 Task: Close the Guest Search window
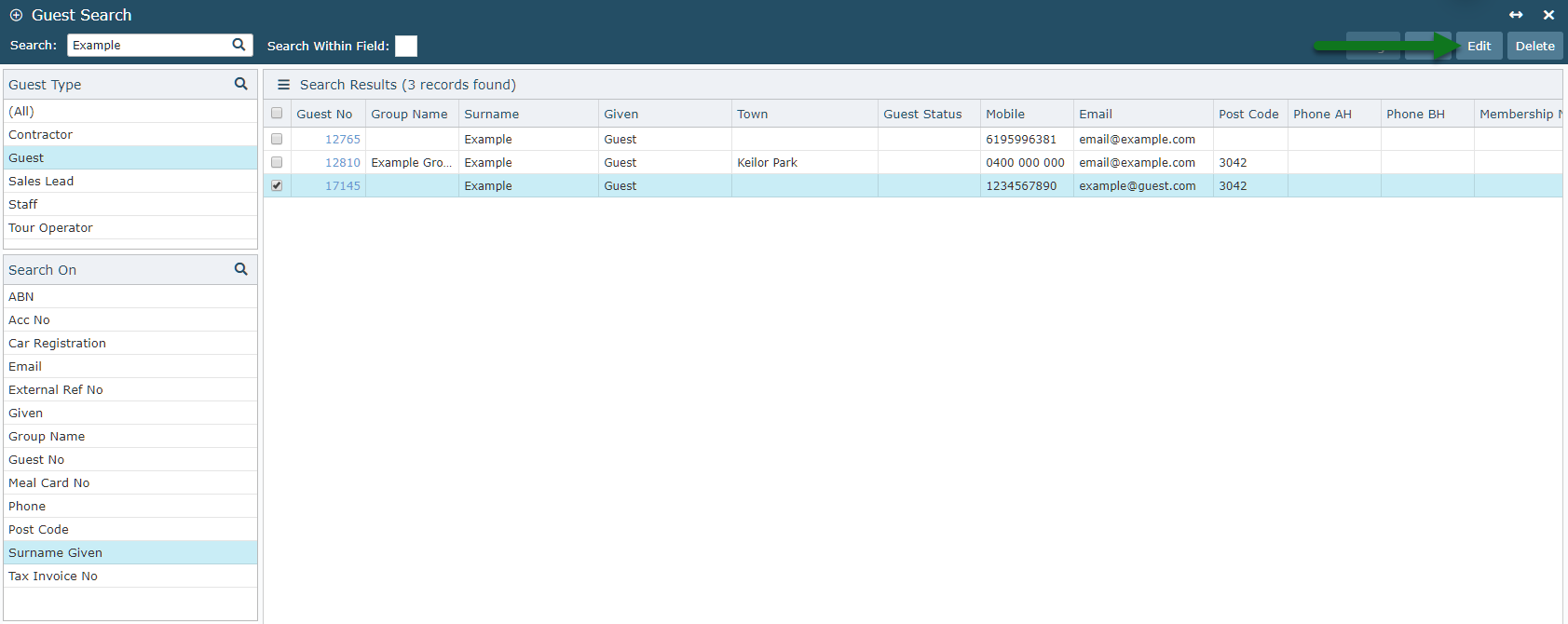pyautogui.click(x=1548, y=15)
